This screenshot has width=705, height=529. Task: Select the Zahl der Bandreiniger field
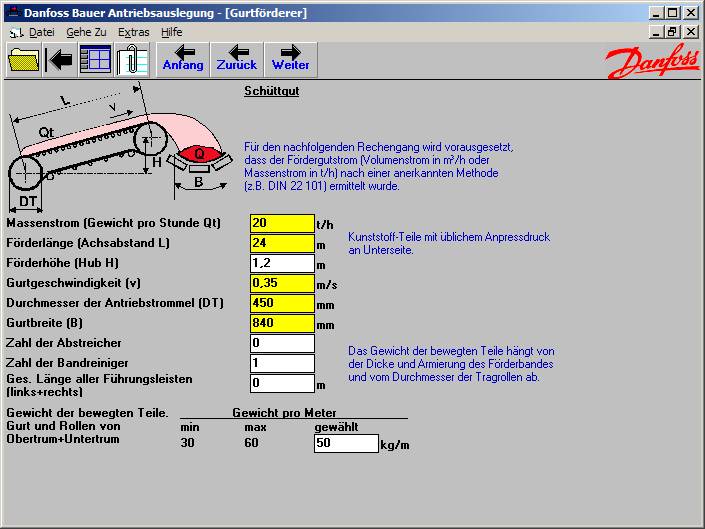click(282, 363)
